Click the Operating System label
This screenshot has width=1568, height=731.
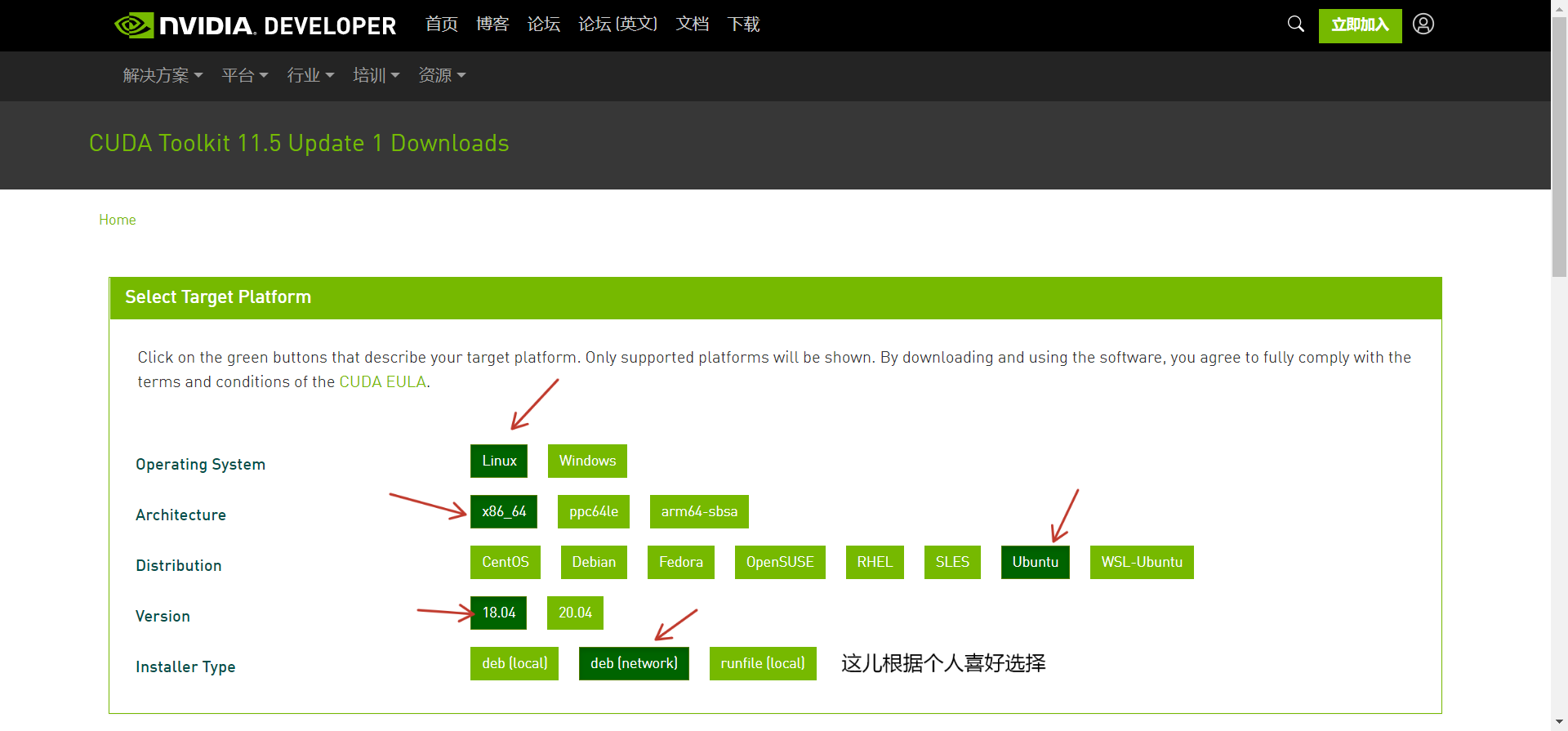(200, 464)
